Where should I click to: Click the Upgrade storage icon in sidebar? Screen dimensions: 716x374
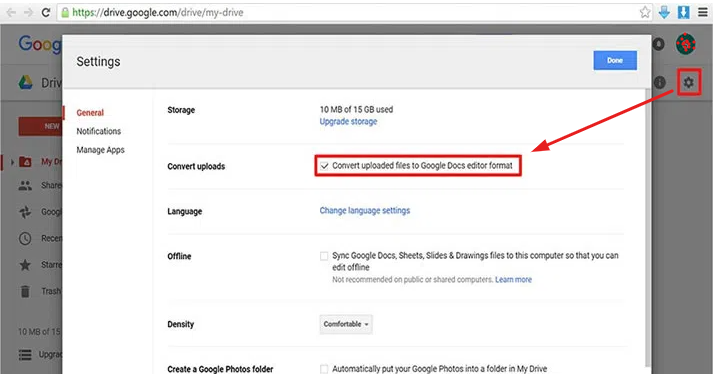tap(25, 354)
